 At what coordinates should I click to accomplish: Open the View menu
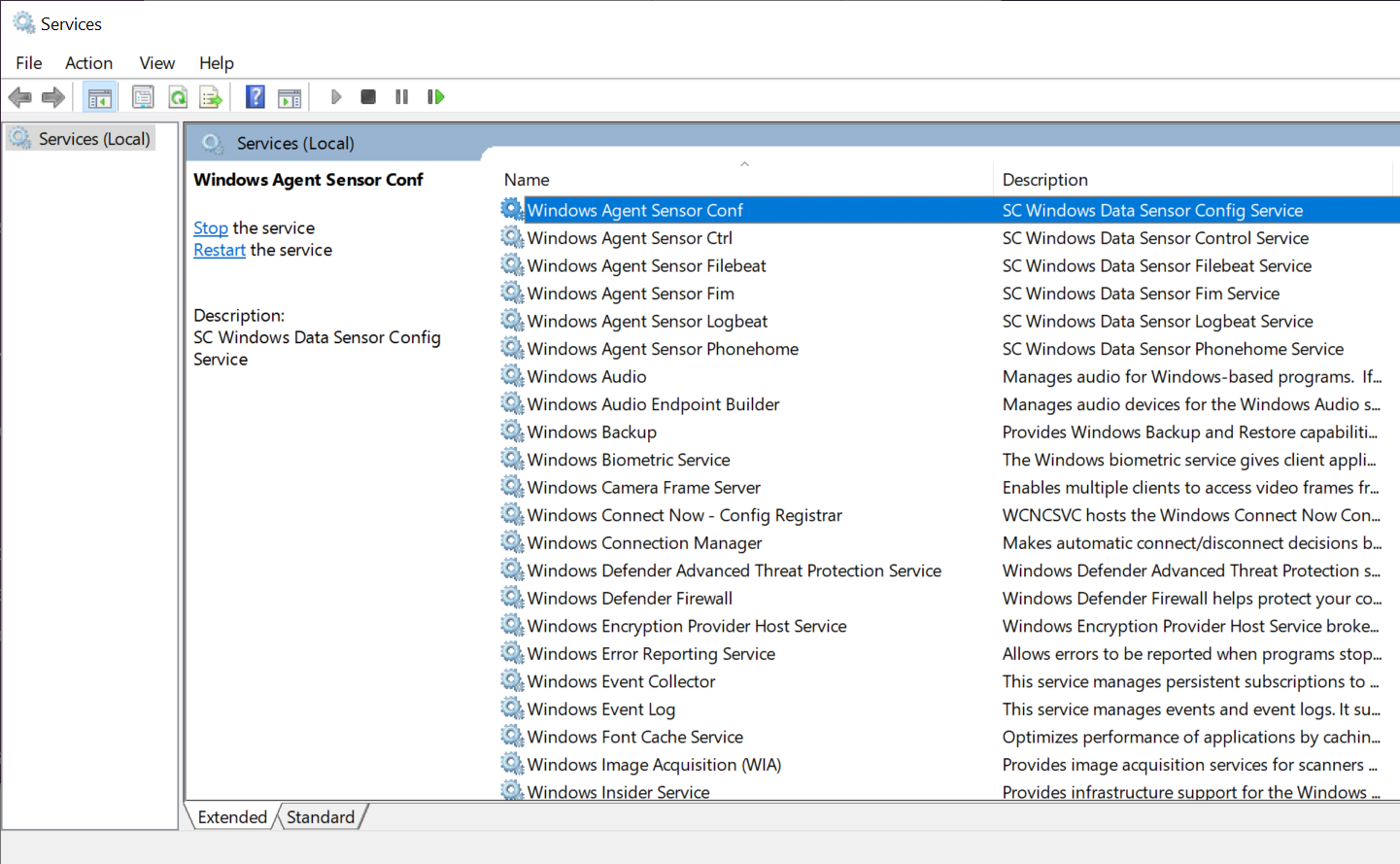[156, 63]
